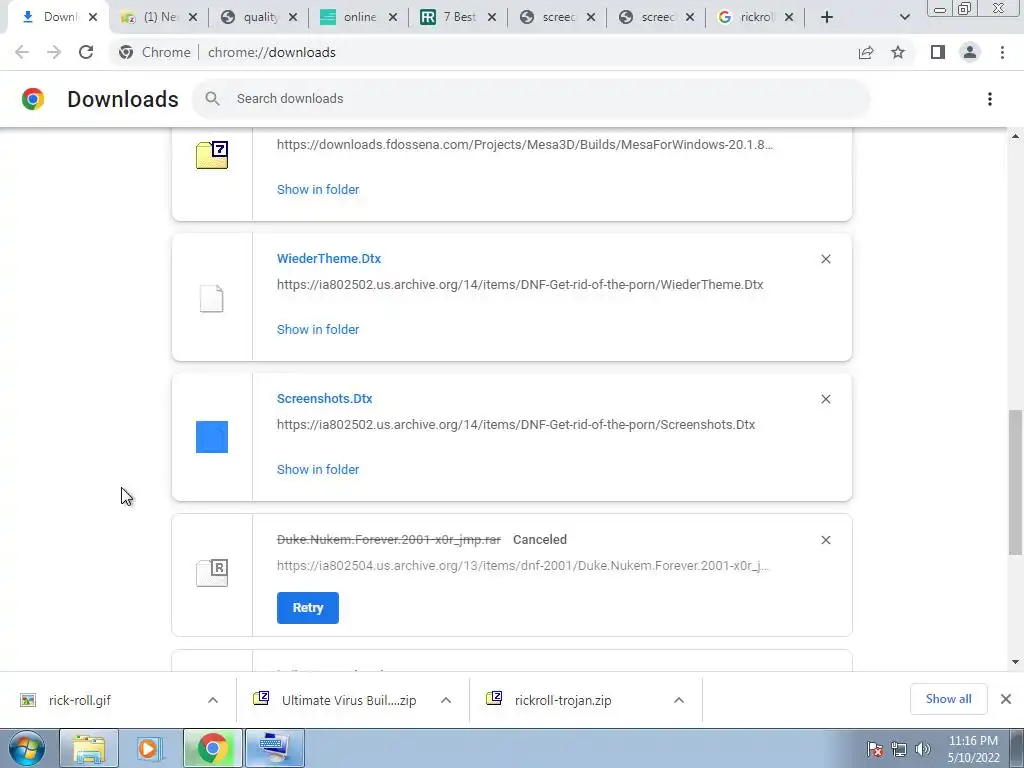This screenshot has height=768, width=1024.
Task: Click the scrollbar up arrow
Action: pyautogui.click(x=1015, y=136)
